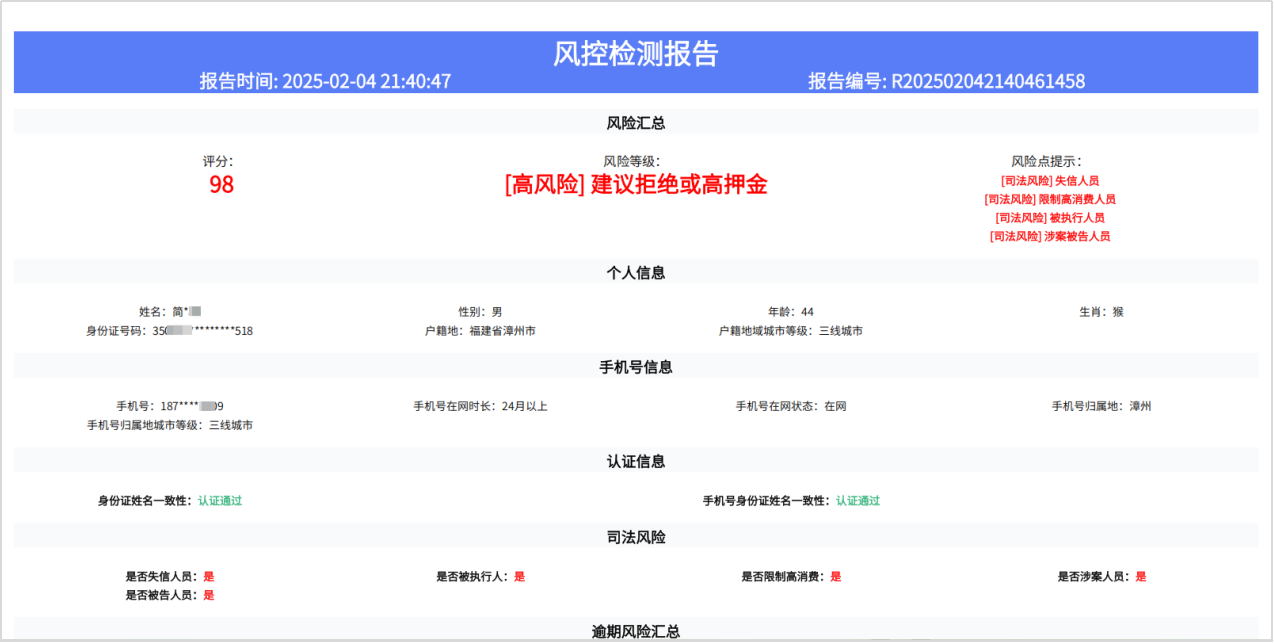Expand the 风险汇总 section header

coord(636,122)
